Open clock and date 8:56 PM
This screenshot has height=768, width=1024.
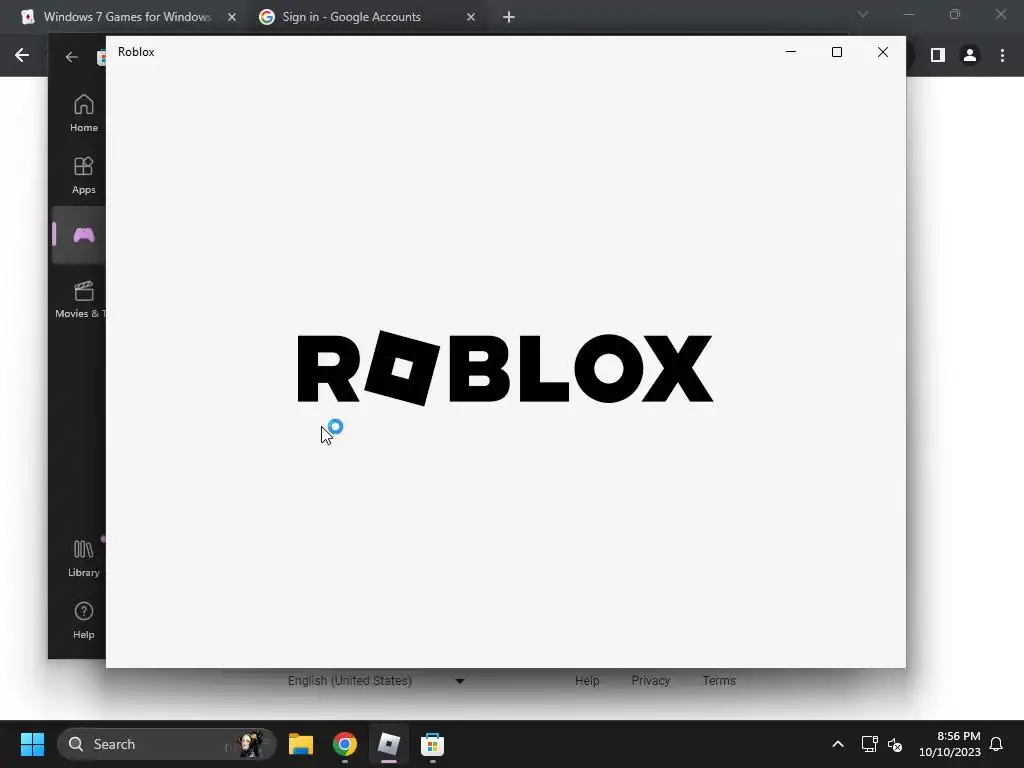click(x=950, y=744)
